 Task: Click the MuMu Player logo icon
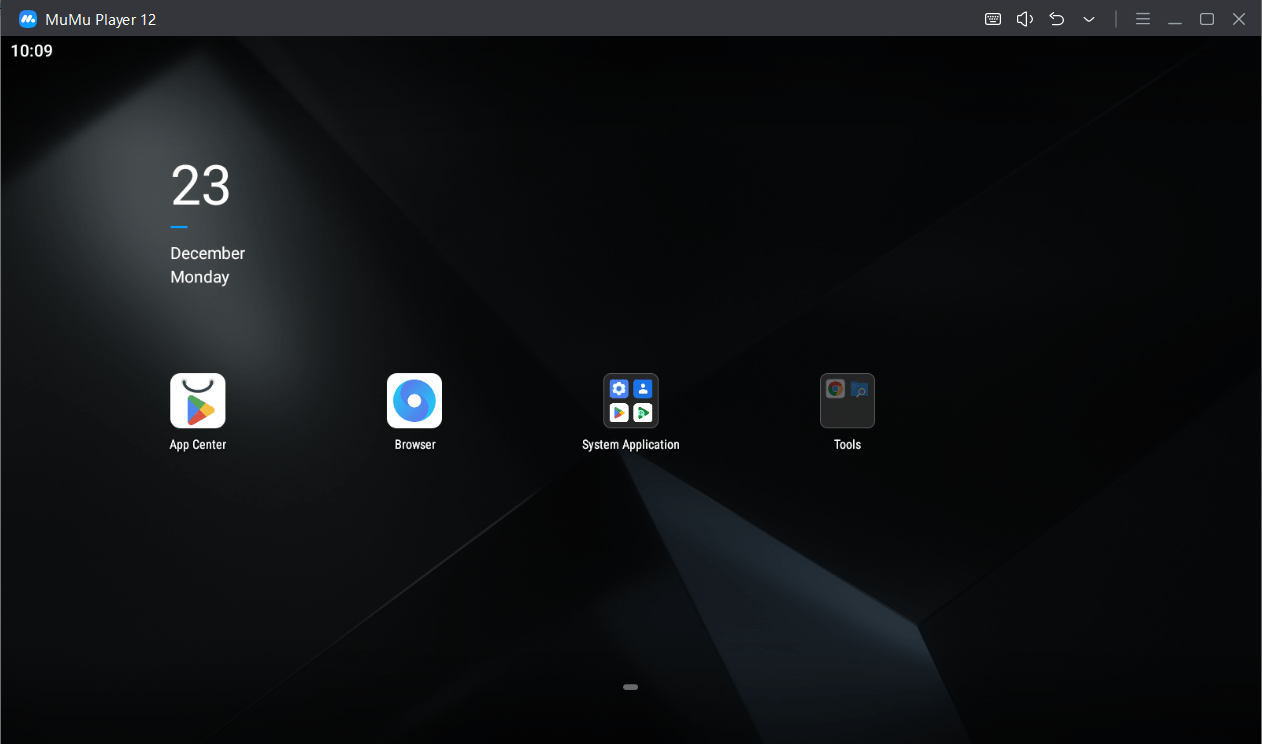click(x=28, y=19)
